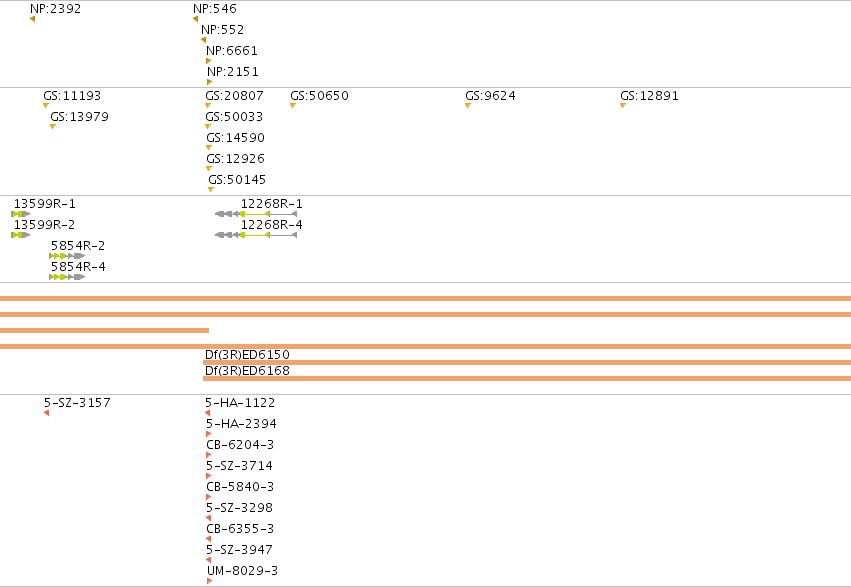Click the triangle marker below NP:2392
851x587 pixels.
33,20
